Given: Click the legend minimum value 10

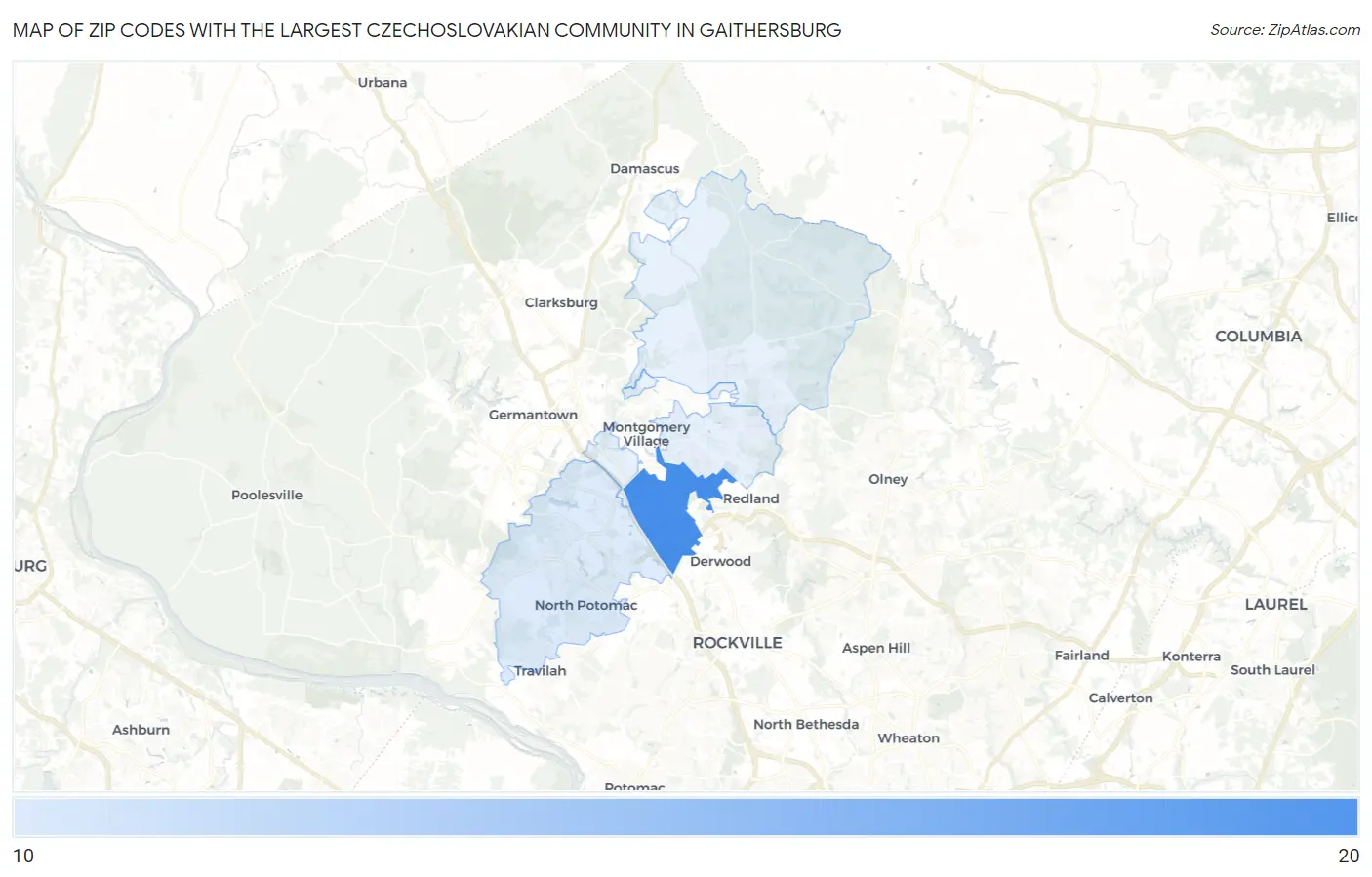Looking at the screenshot, I should click(x=23, y=856).
